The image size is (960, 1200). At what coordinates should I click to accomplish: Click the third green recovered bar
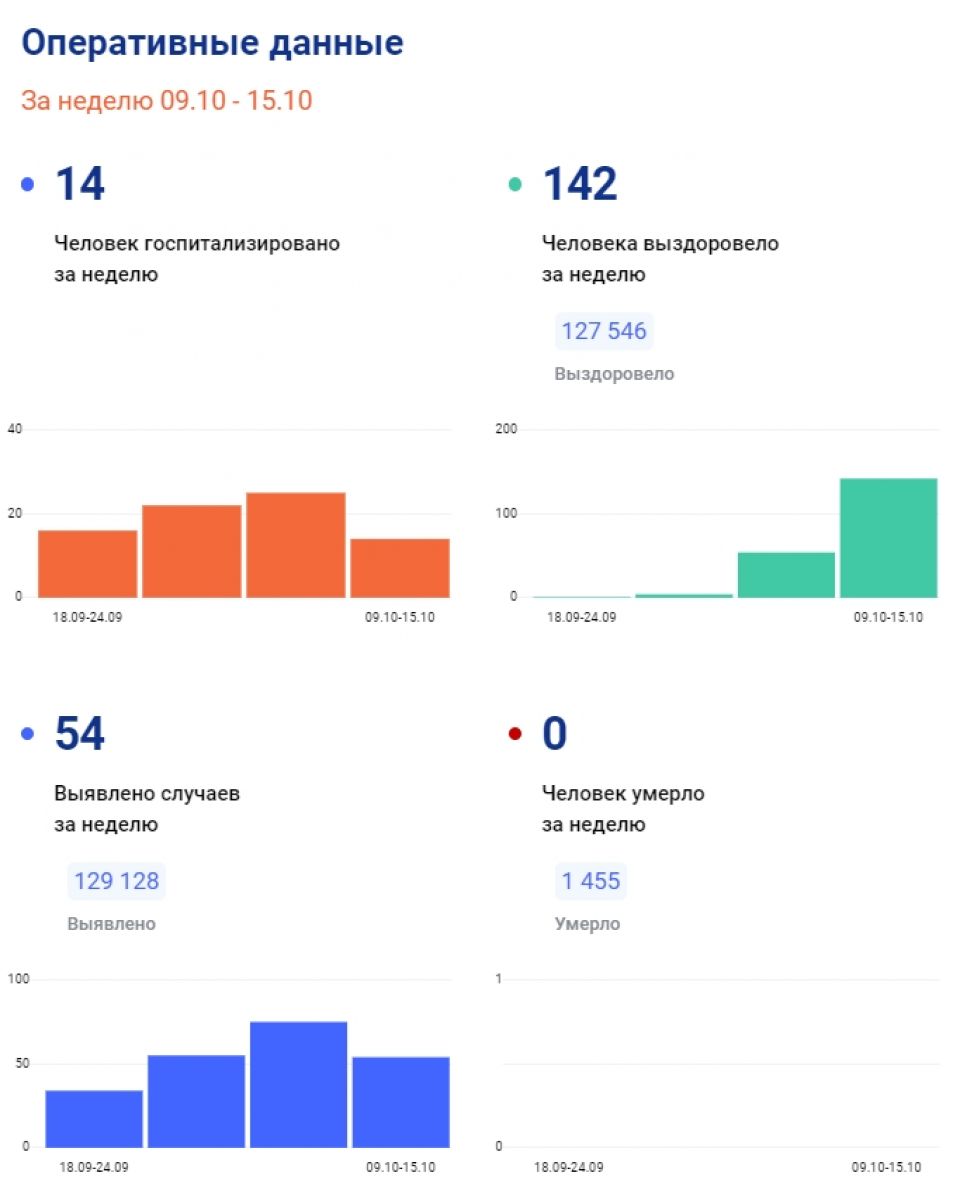786,575
